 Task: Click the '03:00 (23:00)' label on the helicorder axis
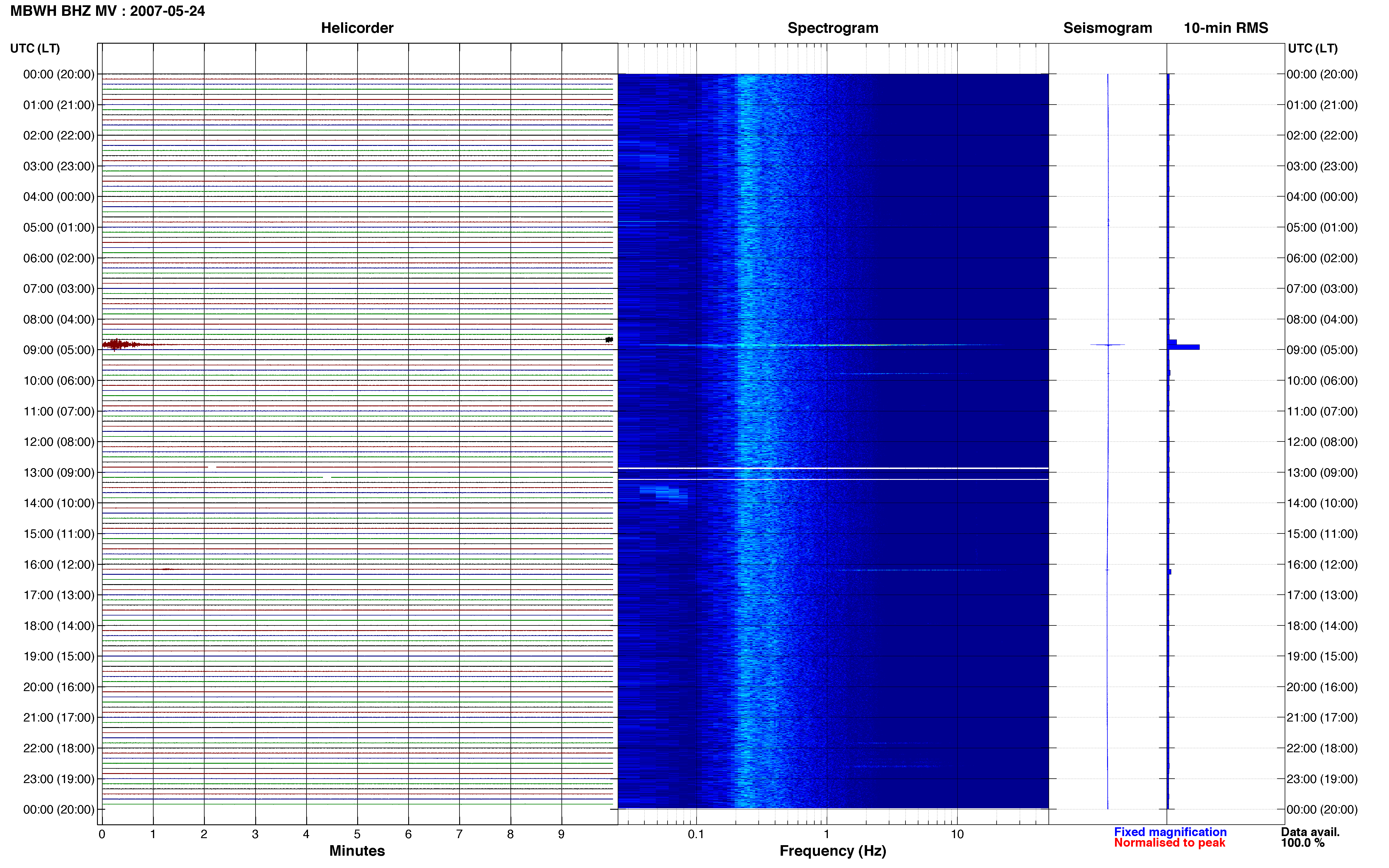pyautogui.click(x=59, y=166)
